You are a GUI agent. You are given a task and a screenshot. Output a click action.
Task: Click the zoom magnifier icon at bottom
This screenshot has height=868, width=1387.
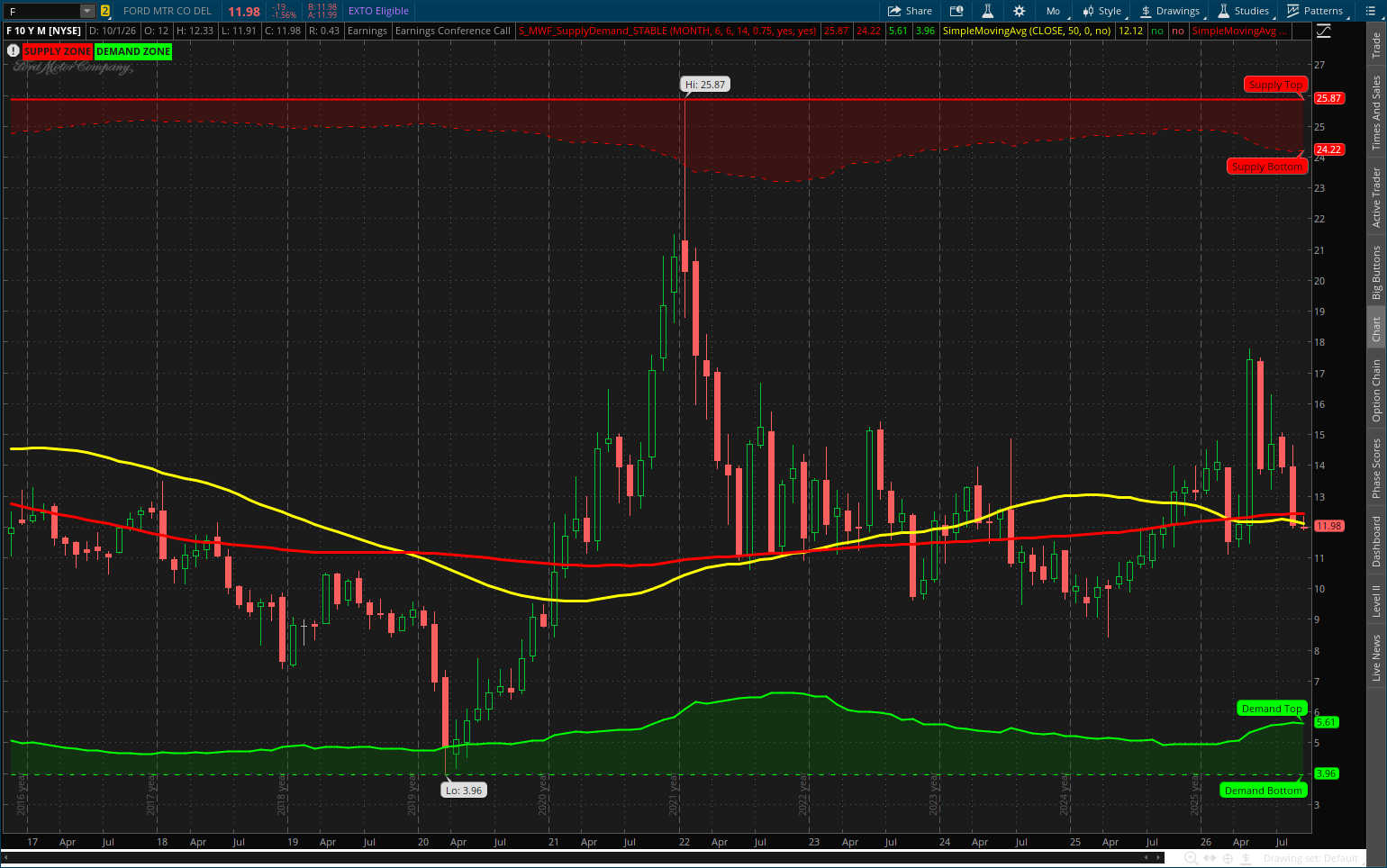pyautogui.click(x=1191, y=858)
